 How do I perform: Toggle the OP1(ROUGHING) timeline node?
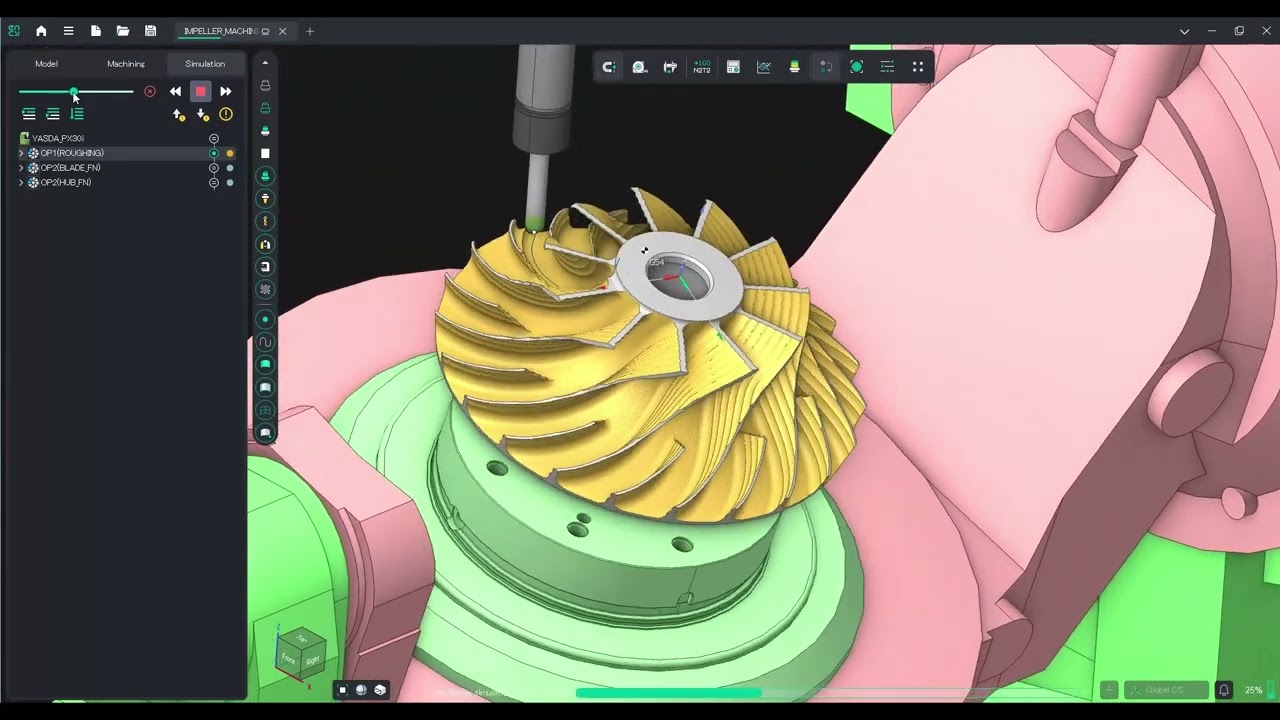[214, 153]
